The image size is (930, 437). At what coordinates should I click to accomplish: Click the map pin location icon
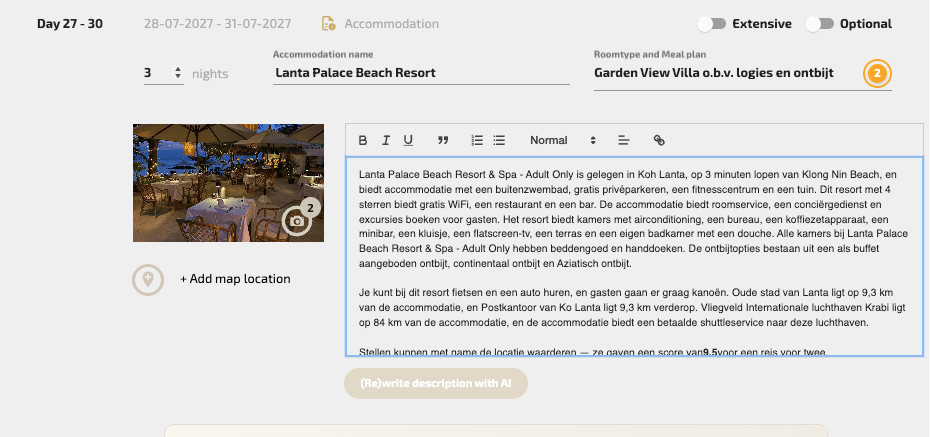[148, 279]
